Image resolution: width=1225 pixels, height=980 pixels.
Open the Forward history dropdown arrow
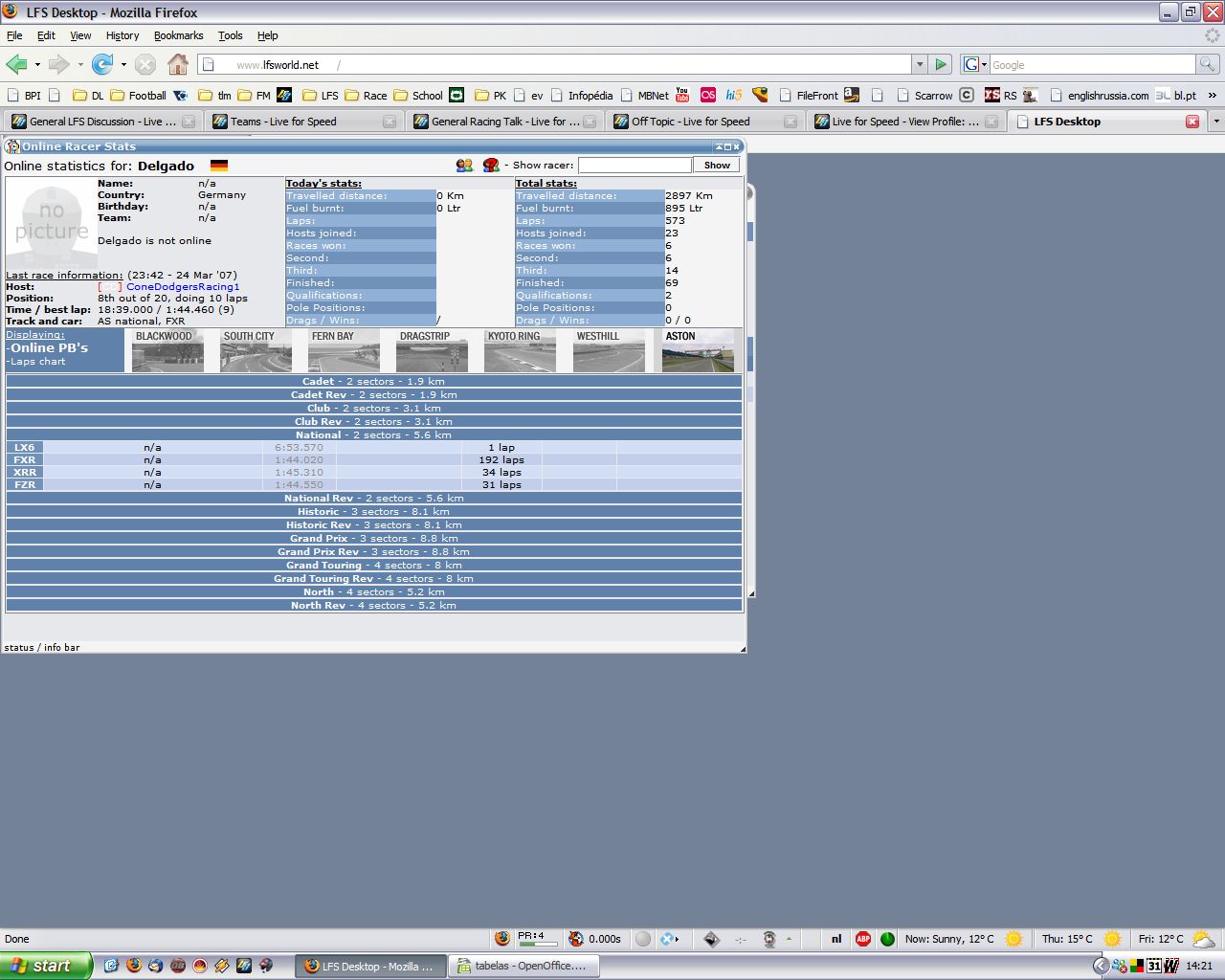80,65
